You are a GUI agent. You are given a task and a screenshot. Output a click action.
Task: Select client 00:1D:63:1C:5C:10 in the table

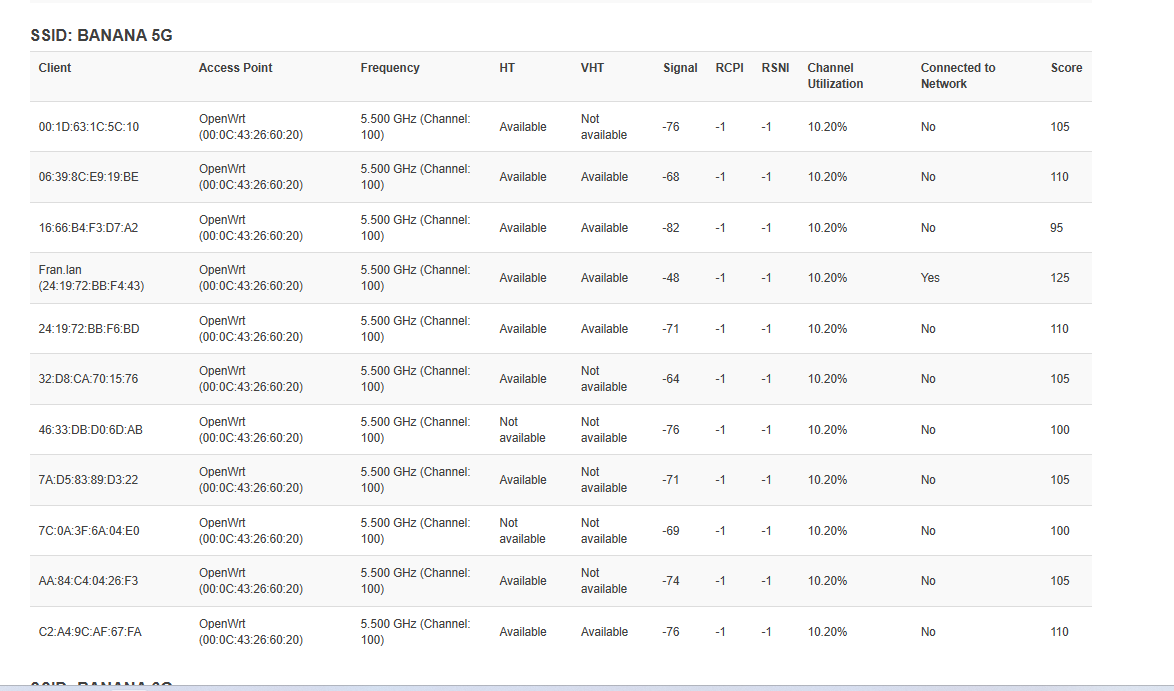point(89,127)
